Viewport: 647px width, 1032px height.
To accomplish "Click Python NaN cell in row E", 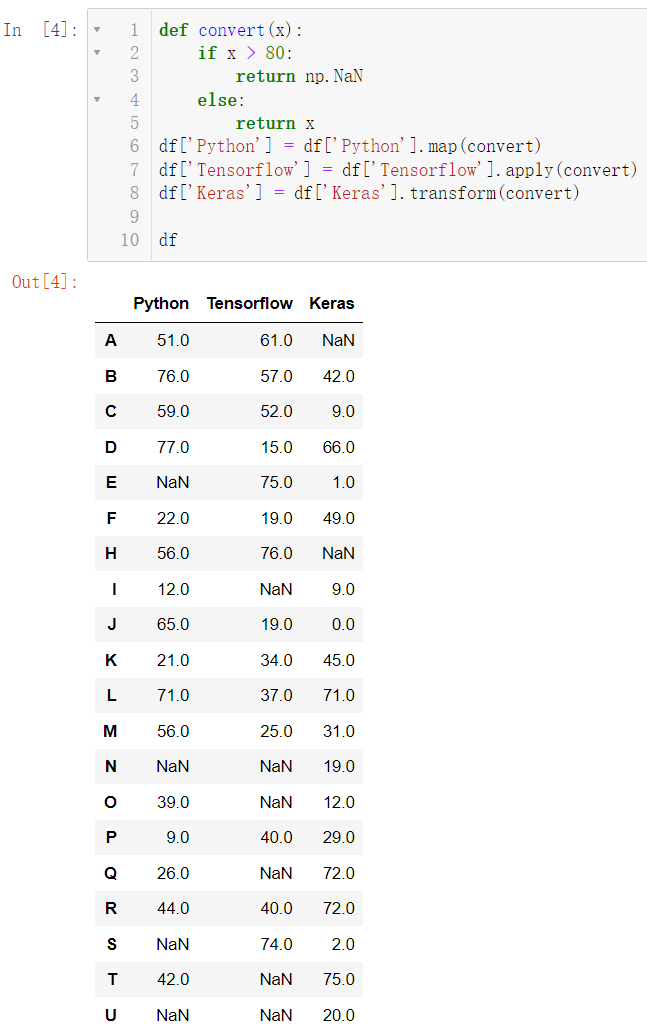I will click(172, 482).
